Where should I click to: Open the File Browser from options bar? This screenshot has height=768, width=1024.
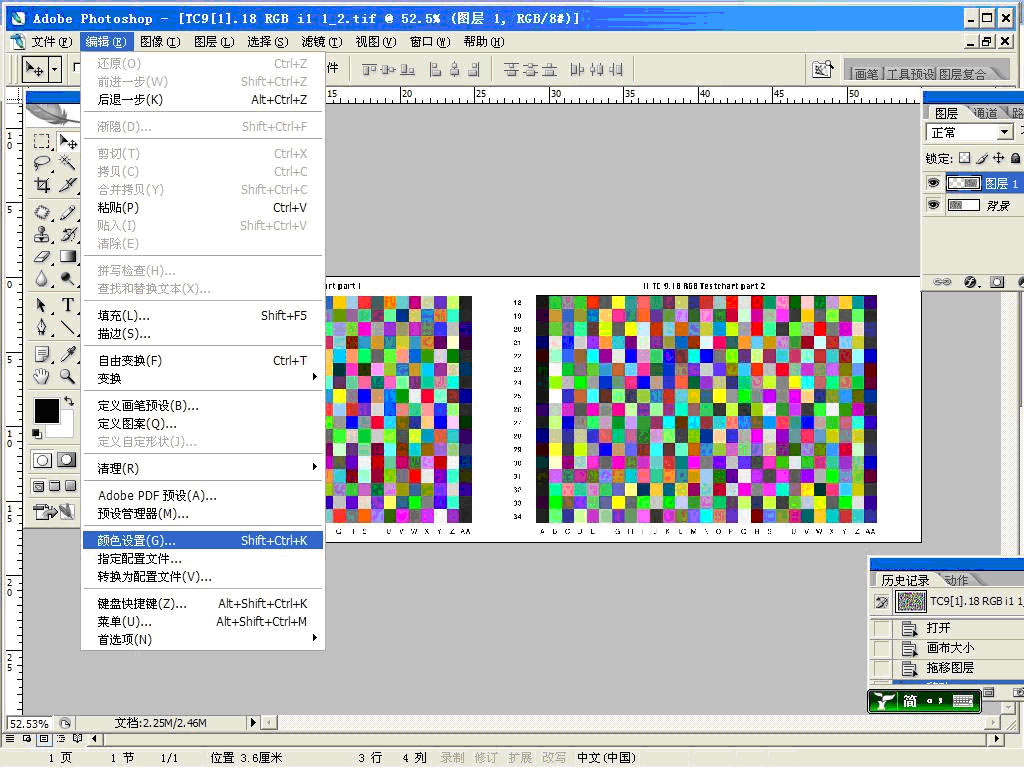pos(822,69)
